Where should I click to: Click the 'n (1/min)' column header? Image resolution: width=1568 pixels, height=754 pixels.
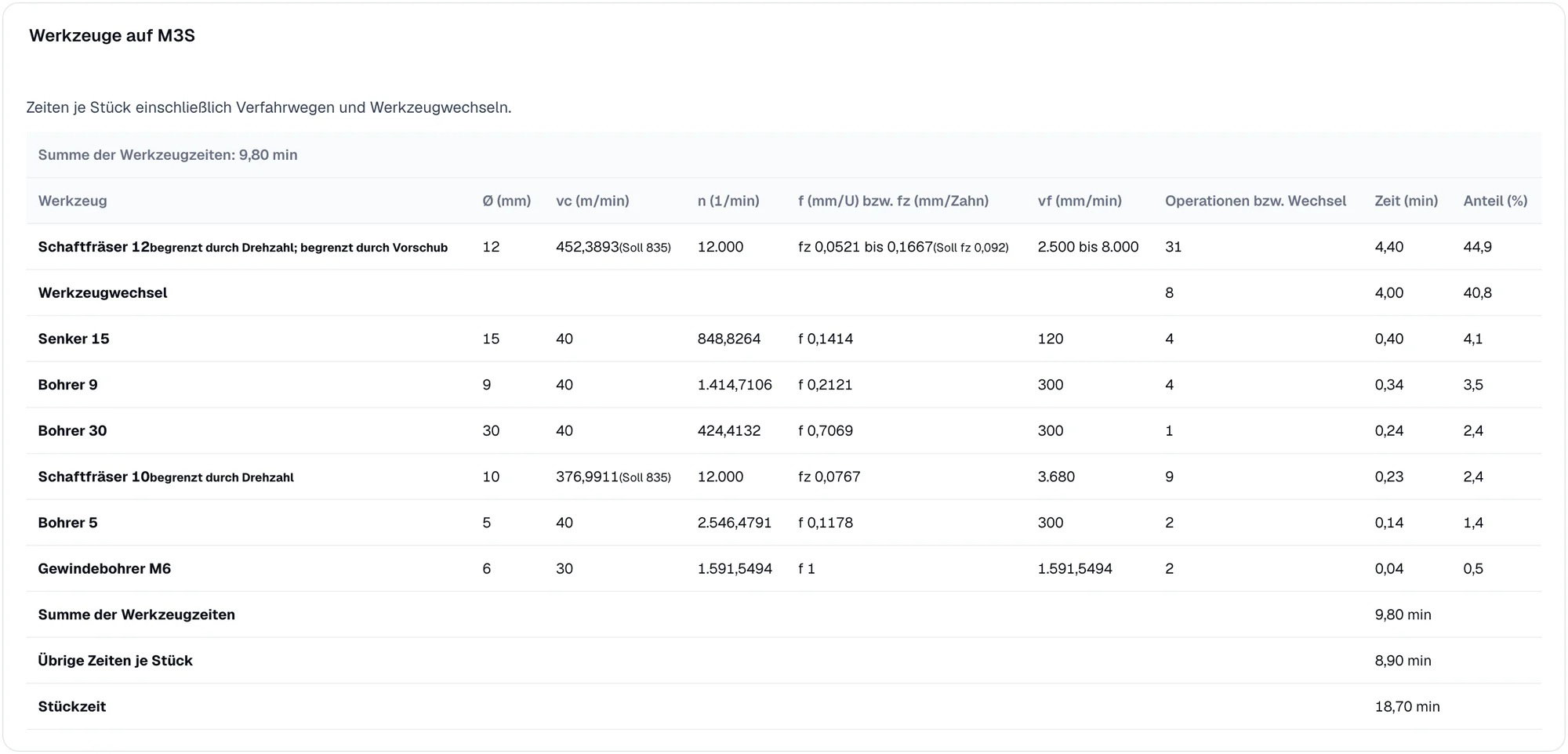coord(728,201)
